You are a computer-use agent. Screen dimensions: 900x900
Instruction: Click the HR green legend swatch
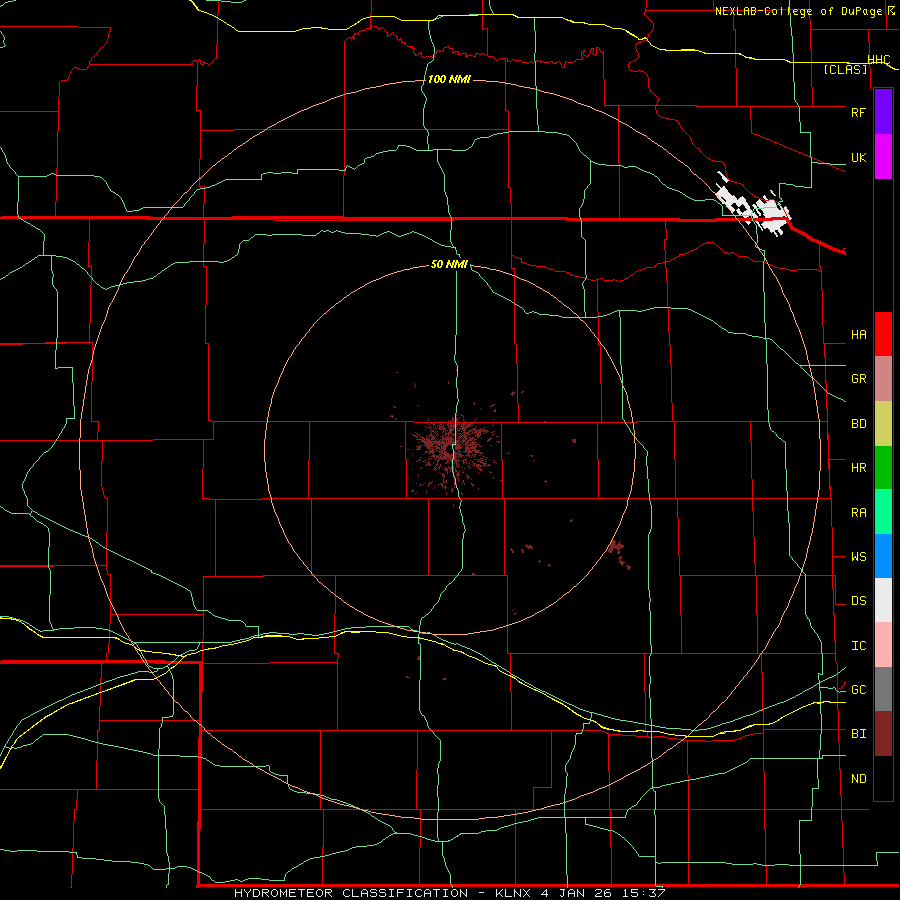point(883,468)
